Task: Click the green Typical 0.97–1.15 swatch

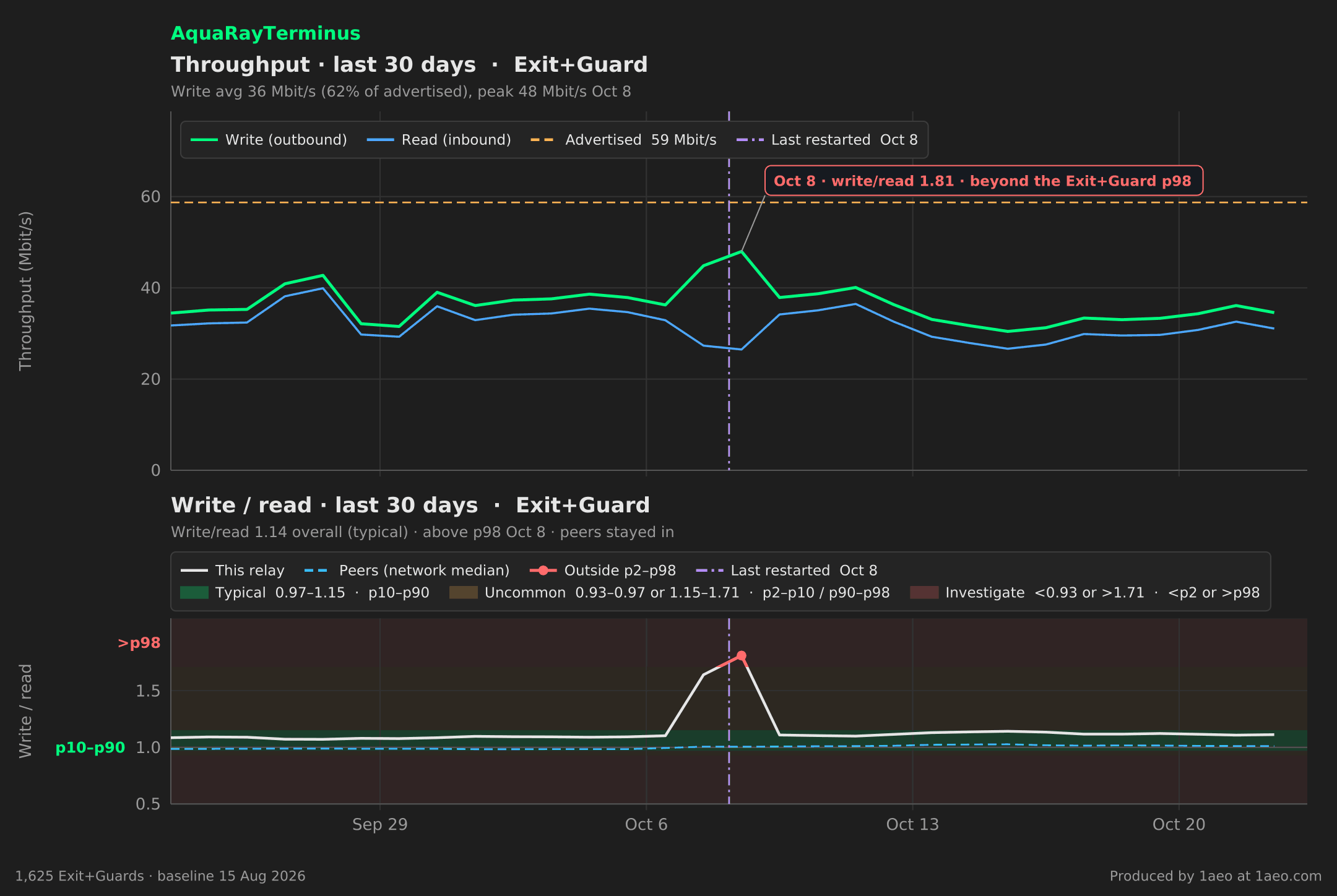Action: click(194, 593)
